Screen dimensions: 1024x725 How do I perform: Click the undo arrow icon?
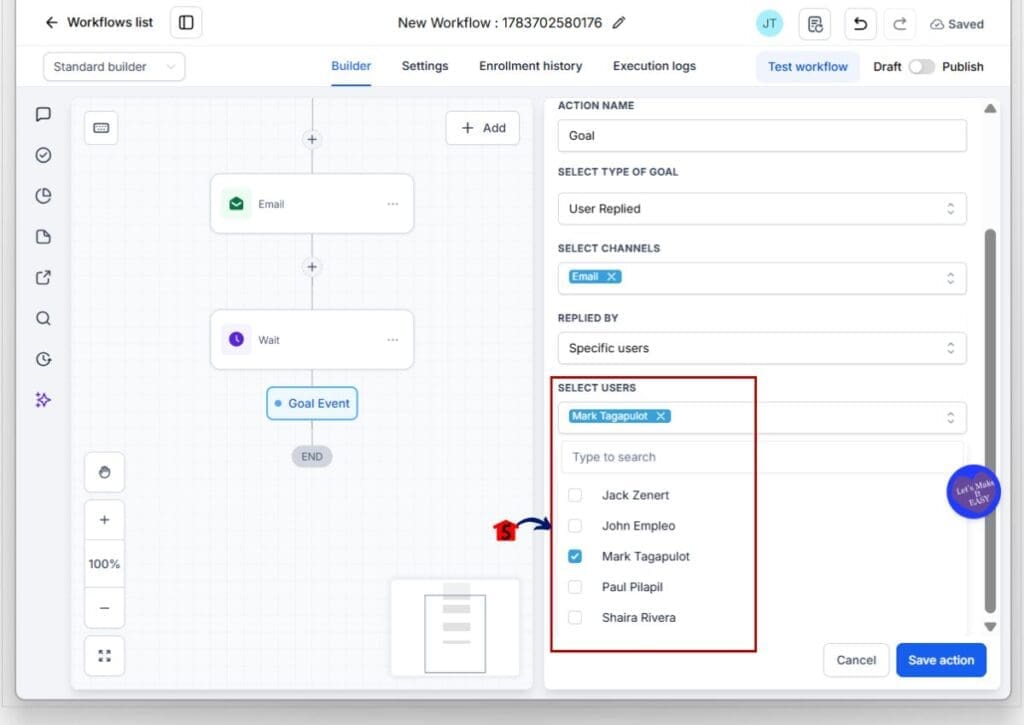[x=859, y=24]
